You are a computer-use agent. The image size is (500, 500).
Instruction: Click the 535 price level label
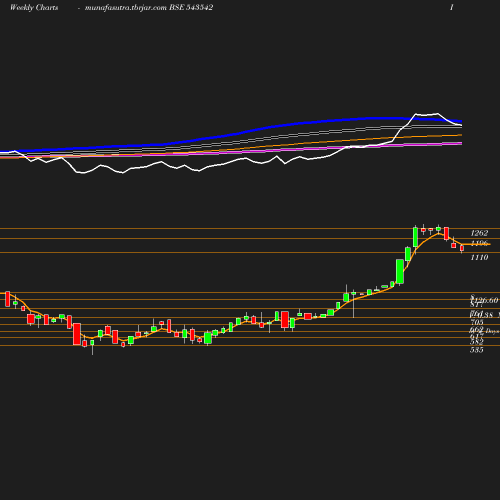coord(477,350)
